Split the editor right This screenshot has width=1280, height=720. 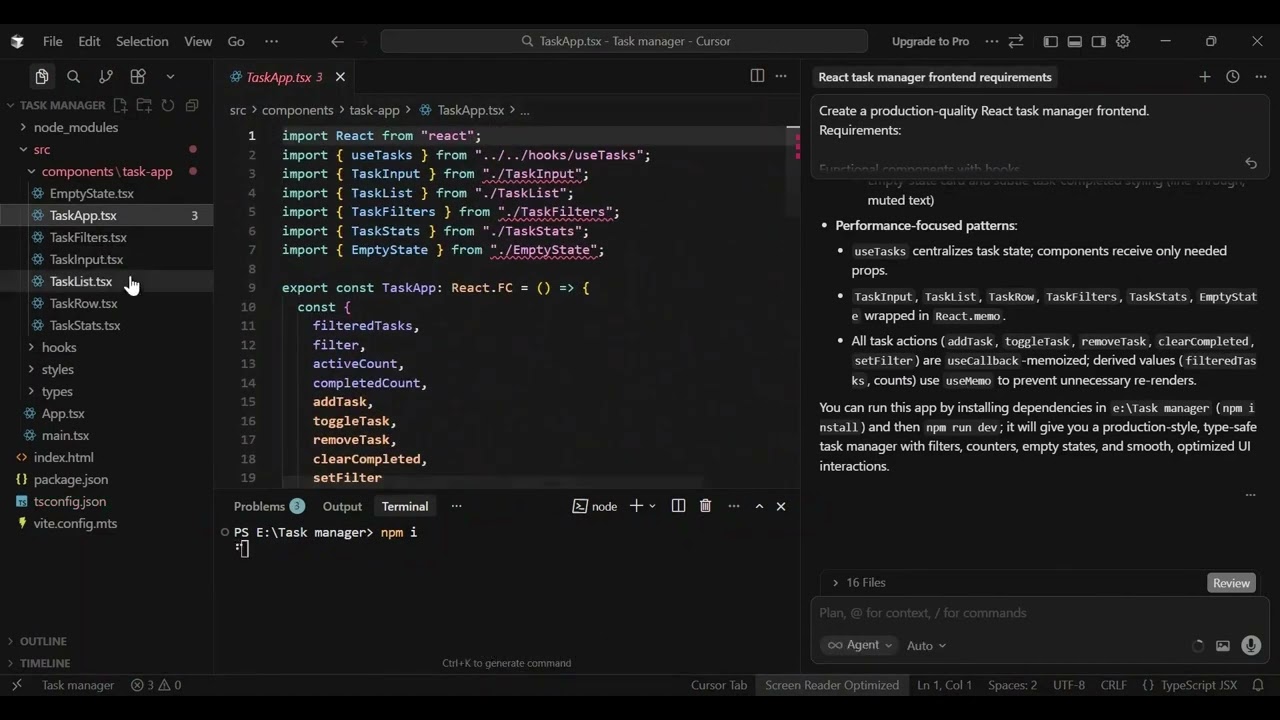757,76
